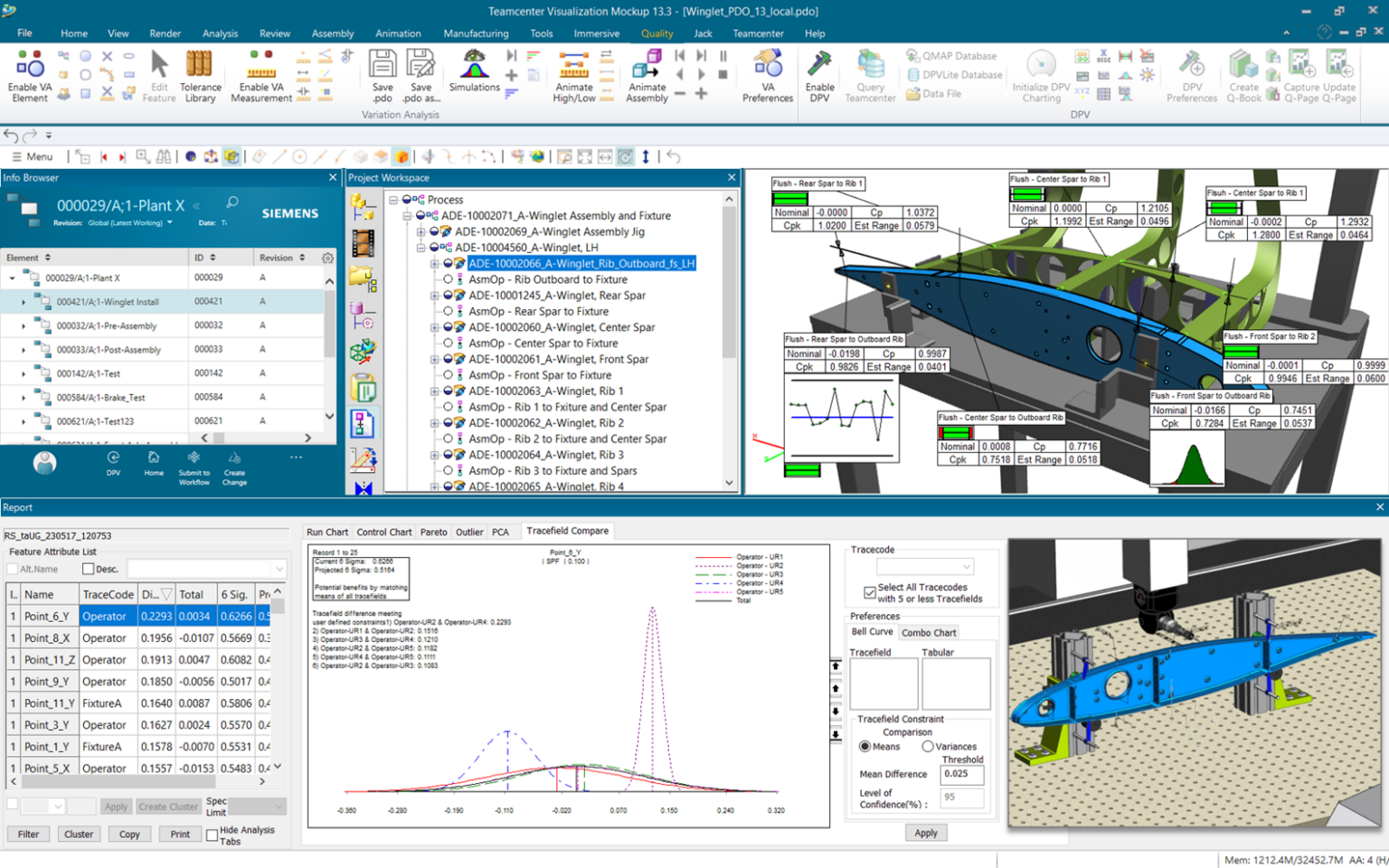Click the Cluster button

[x=79, y=834]
